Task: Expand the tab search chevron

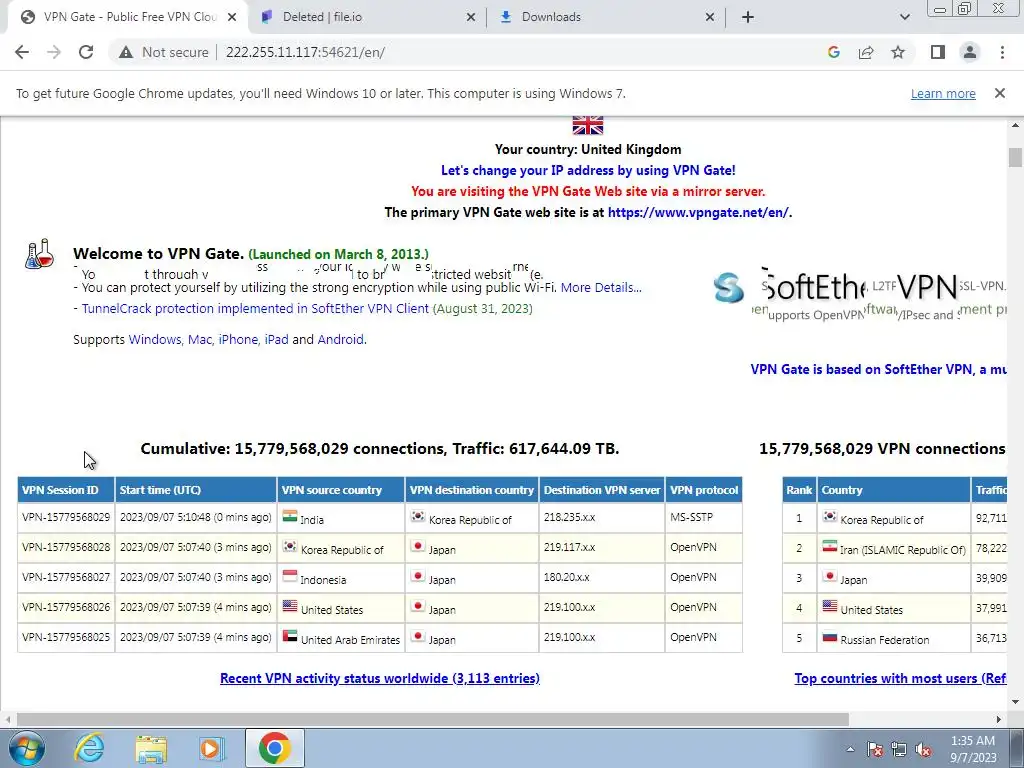Action: (904, 17)
